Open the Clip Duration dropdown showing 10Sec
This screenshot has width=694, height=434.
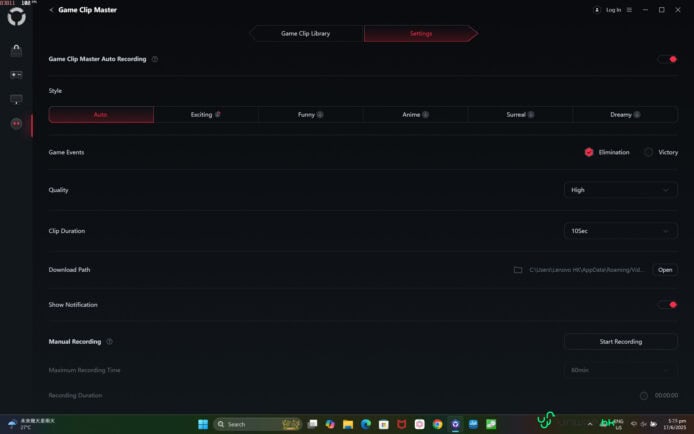pos(621,231)
